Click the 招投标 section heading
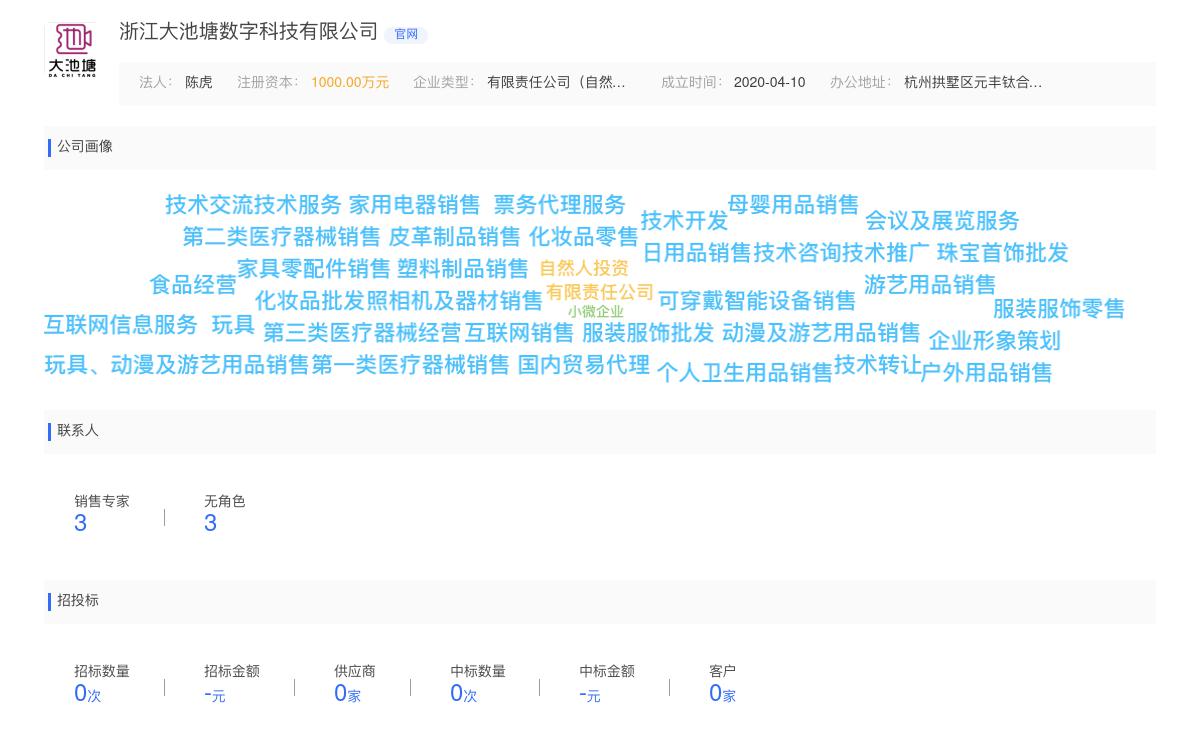 78,601
